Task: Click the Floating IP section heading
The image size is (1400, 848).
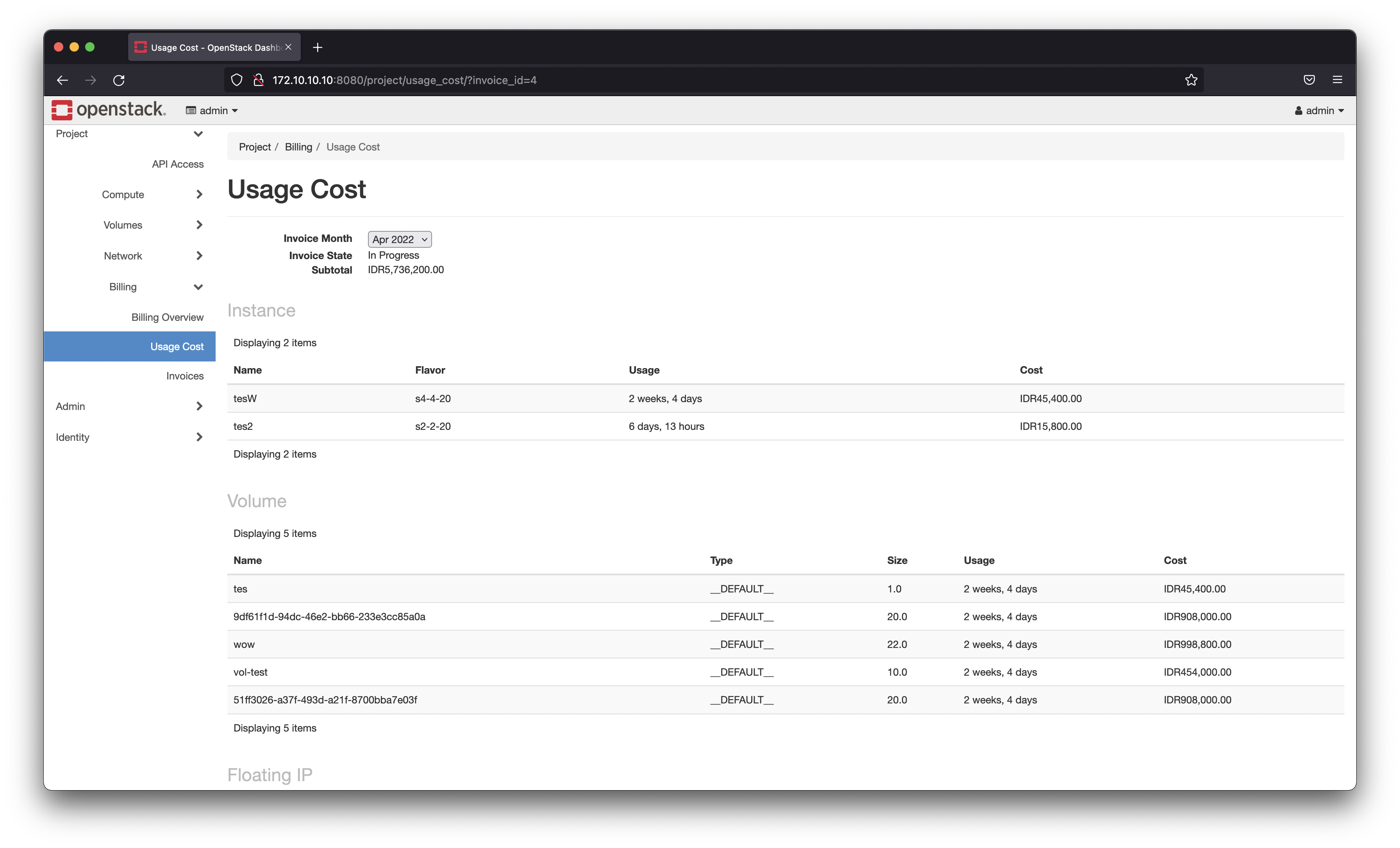Action: pos(270,775)
